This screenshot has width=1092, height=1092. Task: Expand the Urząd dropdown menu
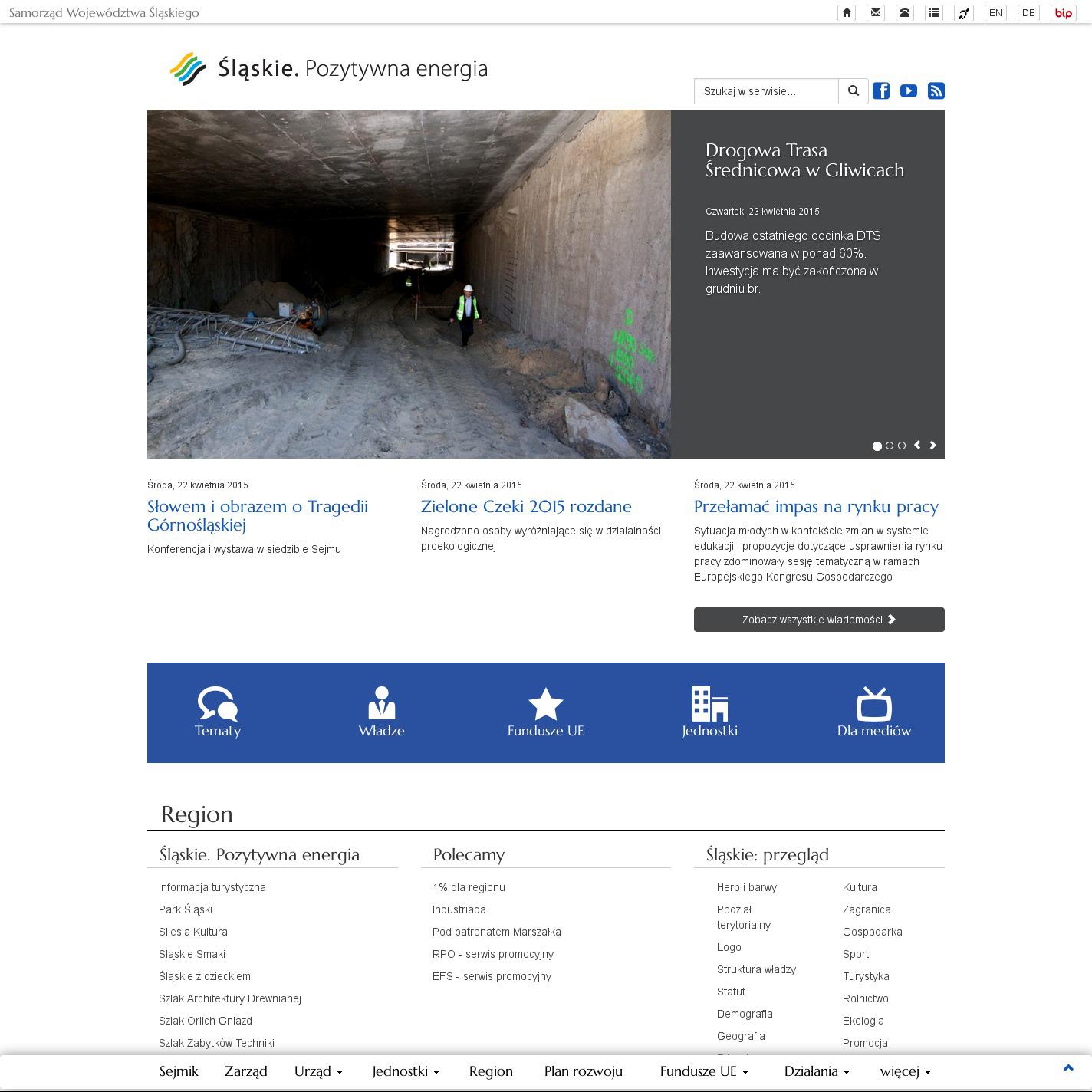(318, 1071)
